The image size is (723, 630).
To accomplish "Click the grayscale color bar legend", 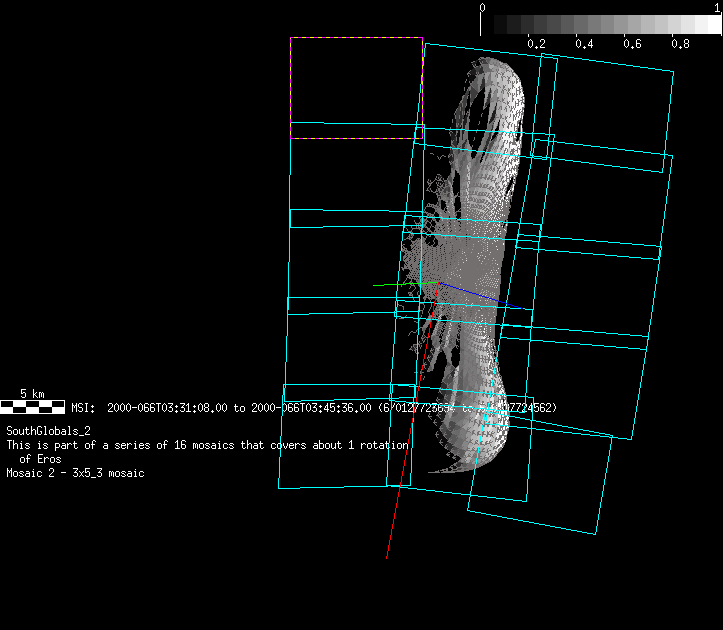I will pyautogui.click(x=600, y=25).
